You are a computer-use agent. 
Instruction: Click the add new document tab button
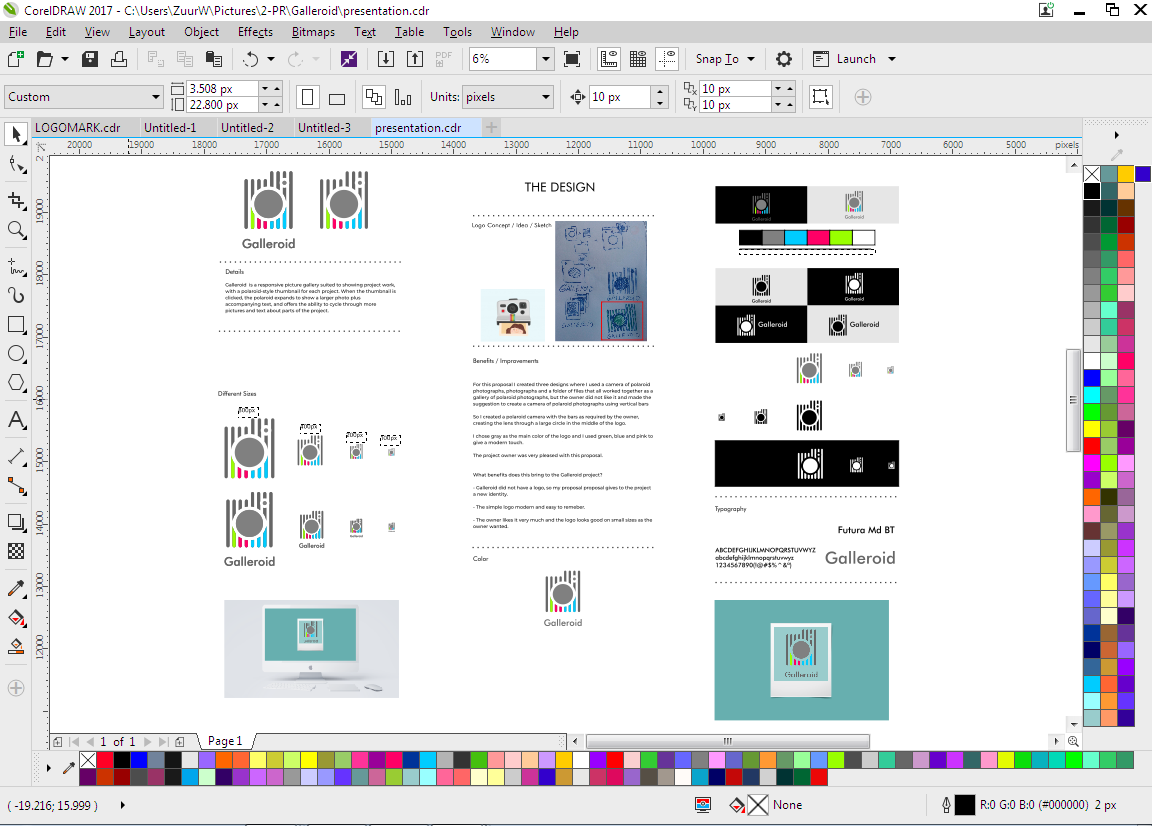(492, 128)
